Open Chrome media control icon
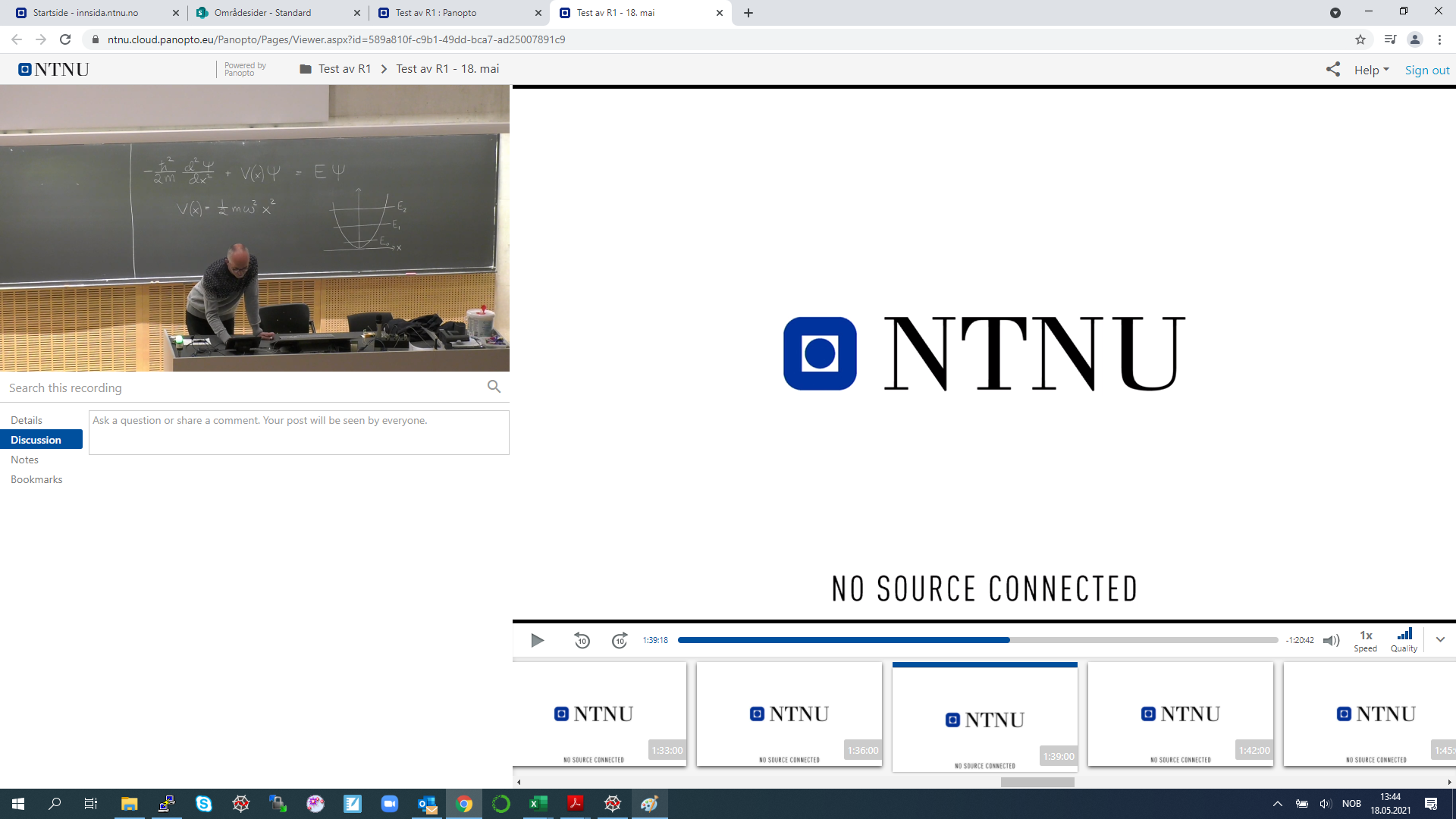The image size is (1456, 819). point(1390,39)
